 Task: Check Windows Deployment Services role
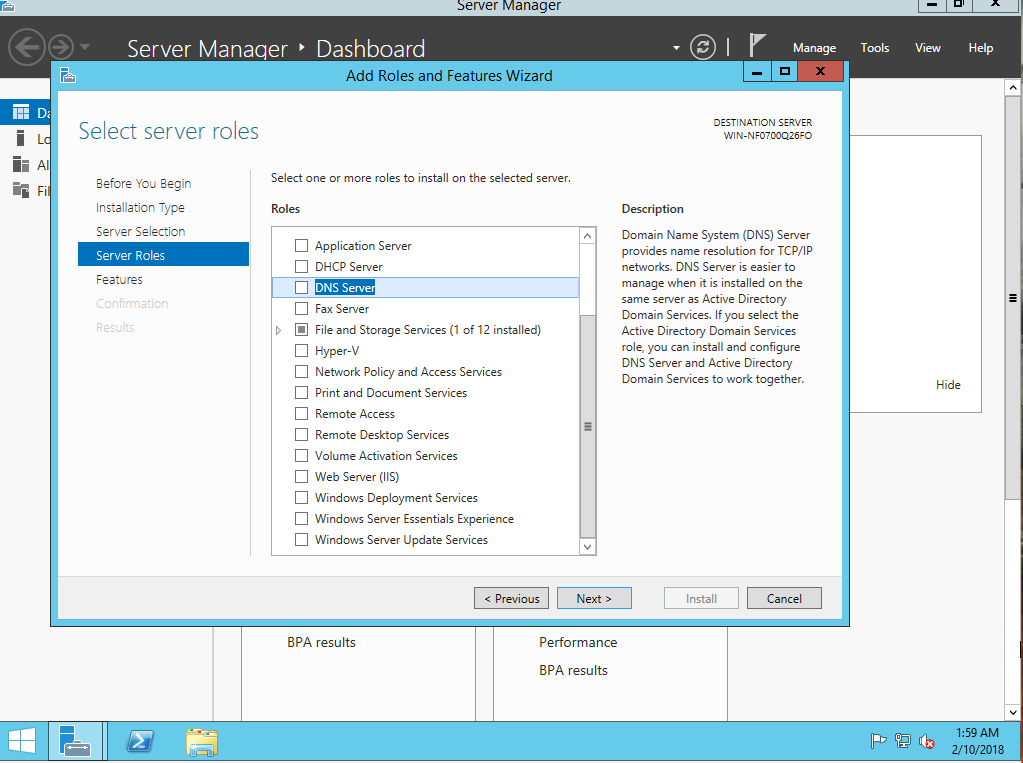pos(301,497)
